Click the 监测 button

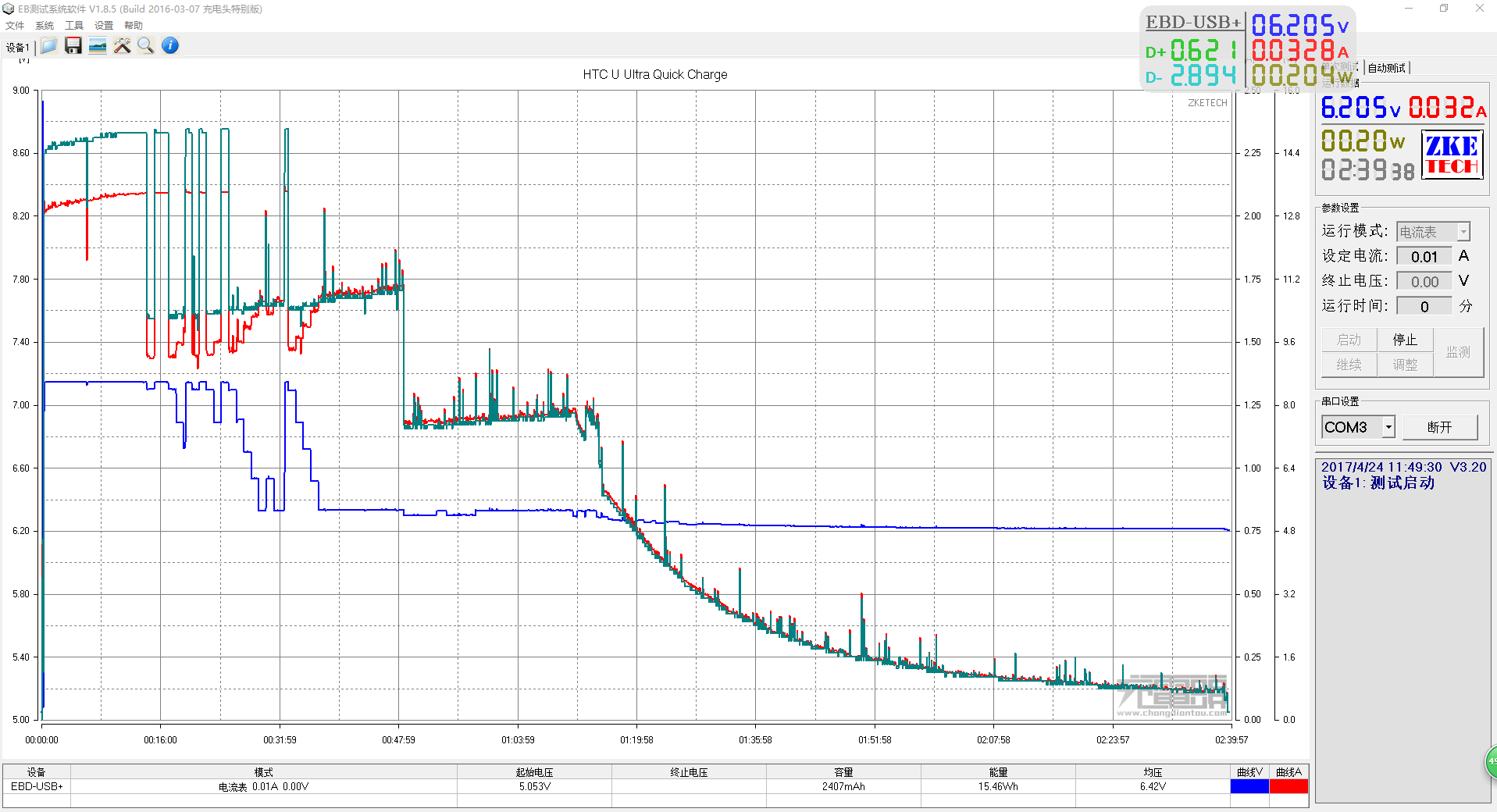coord(1458,352)
